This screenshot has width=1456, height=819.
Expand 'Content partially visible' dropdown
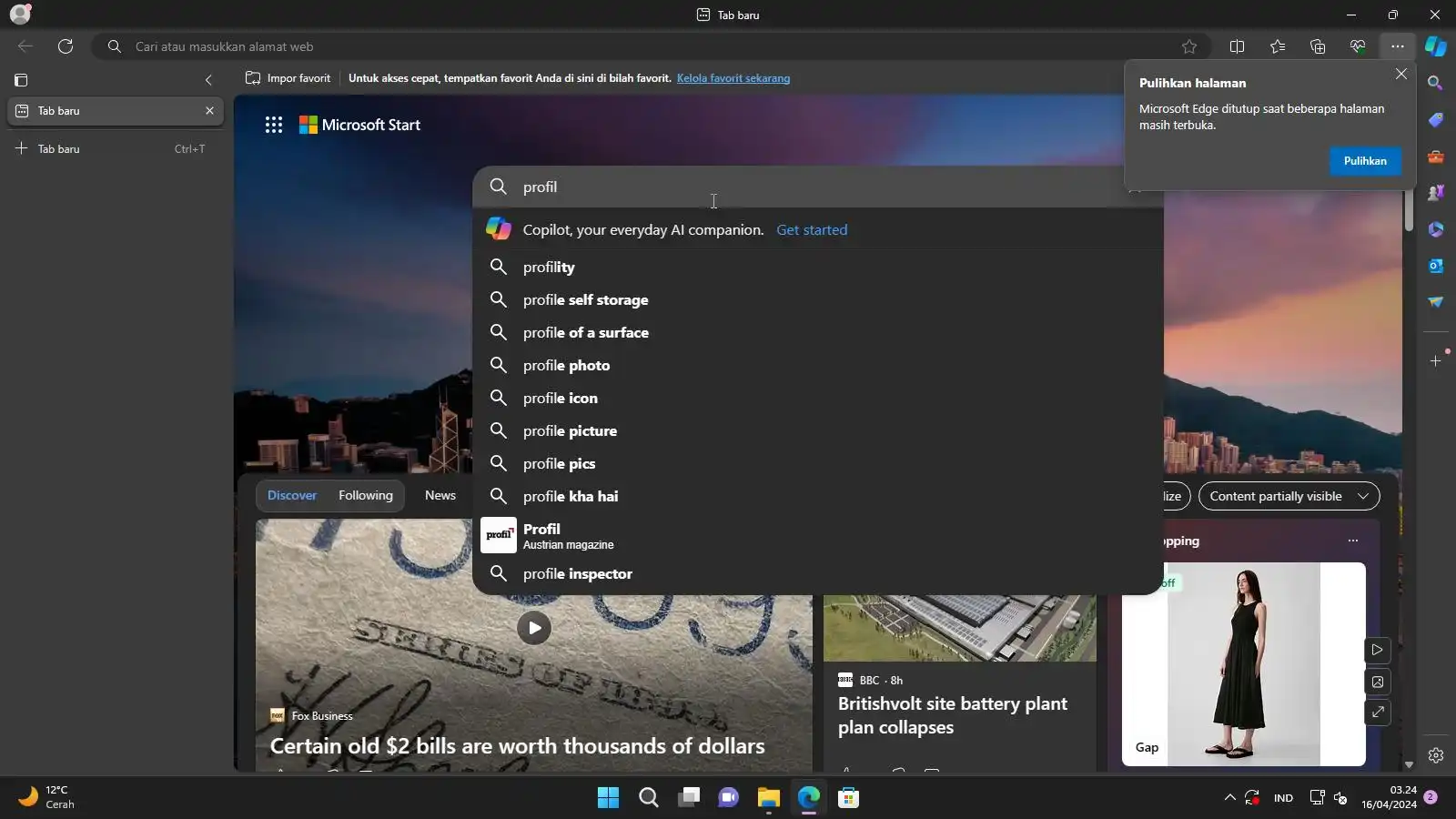click(x=1289, y=496)
